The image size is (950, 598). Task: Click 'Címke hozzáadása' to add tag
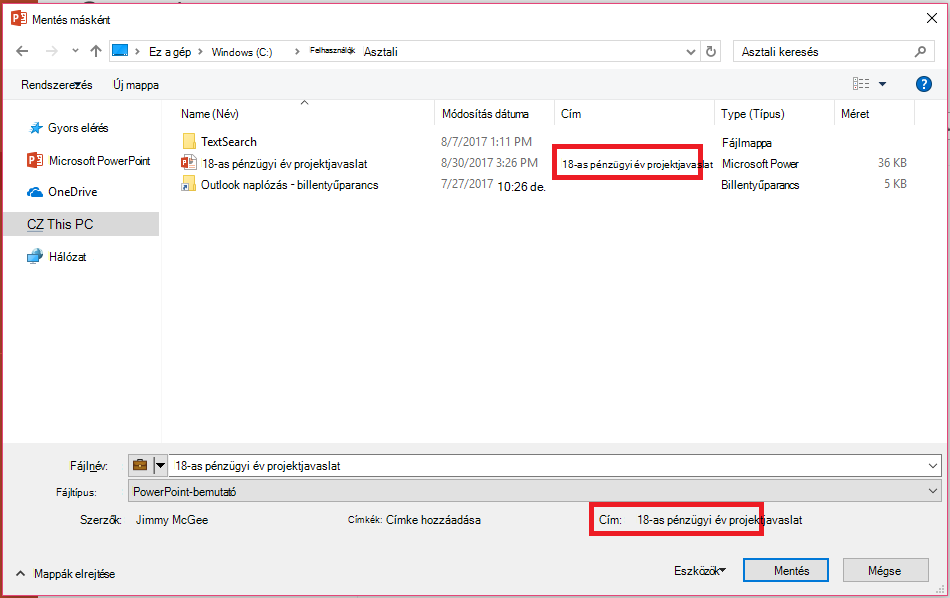click(x=433, y=520)
